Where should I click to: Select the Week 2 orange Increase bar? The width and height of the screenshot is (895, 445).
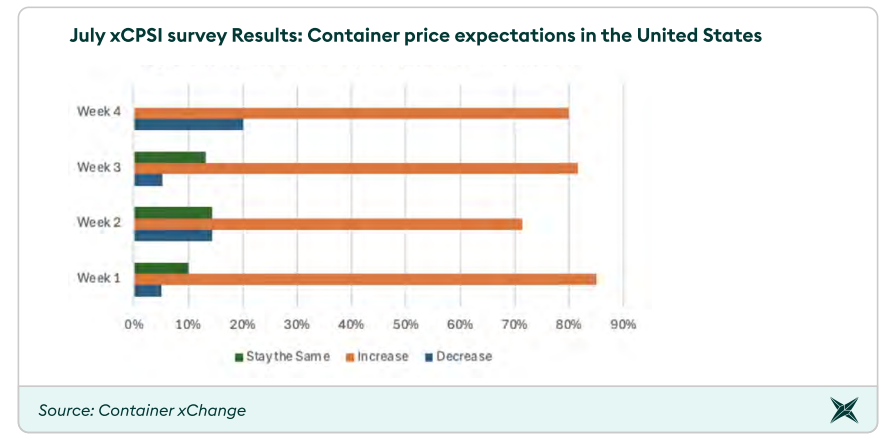pos(328,224)
